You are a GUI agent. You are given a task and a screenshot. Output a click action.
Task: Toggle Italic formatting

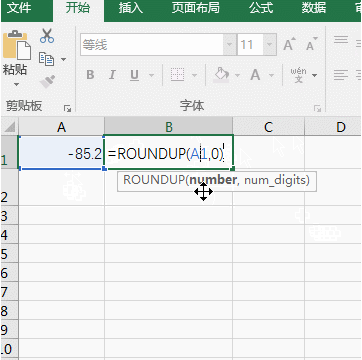coord(112,75)
